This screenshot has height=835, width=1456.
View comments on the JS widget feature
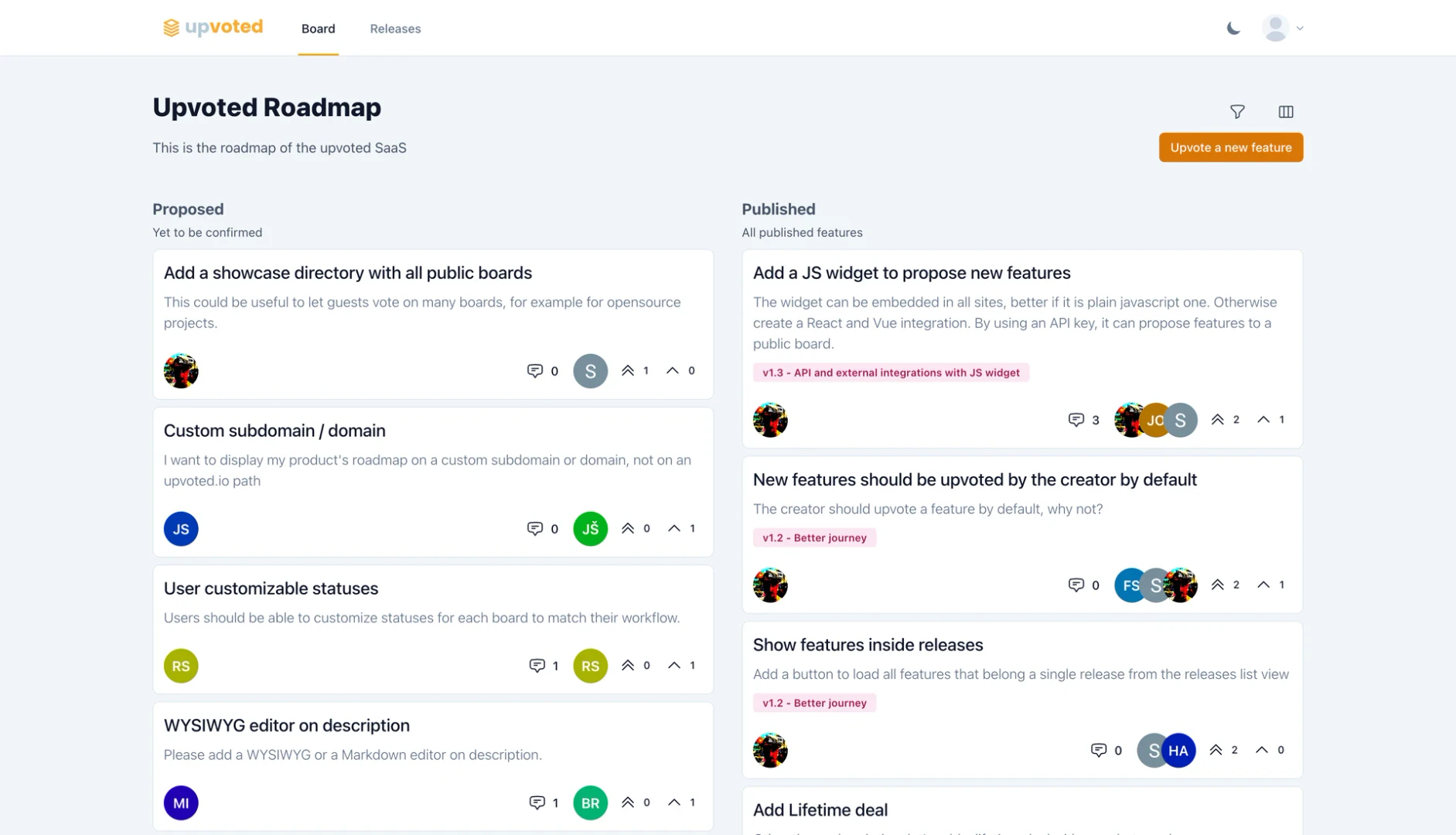click(1076, 420)
